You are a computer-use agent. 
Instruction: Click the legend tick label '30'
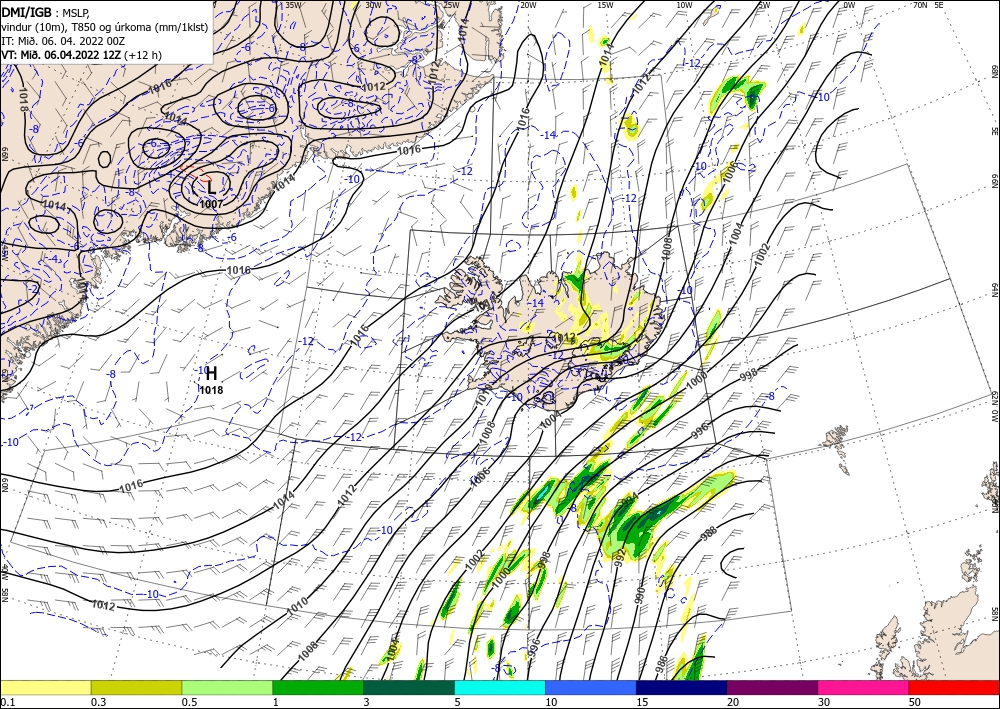point(823,703)
